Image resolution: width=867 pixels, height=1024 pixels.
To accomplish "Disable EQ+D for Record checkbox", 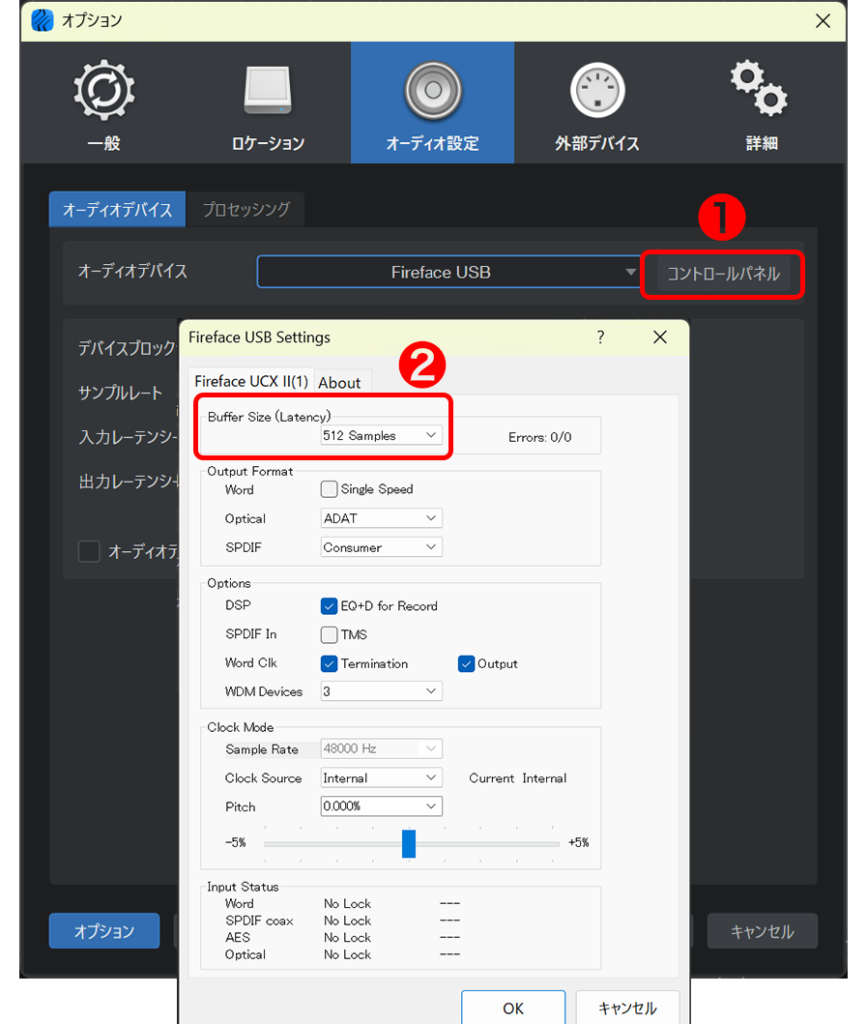I will (329, 606).
